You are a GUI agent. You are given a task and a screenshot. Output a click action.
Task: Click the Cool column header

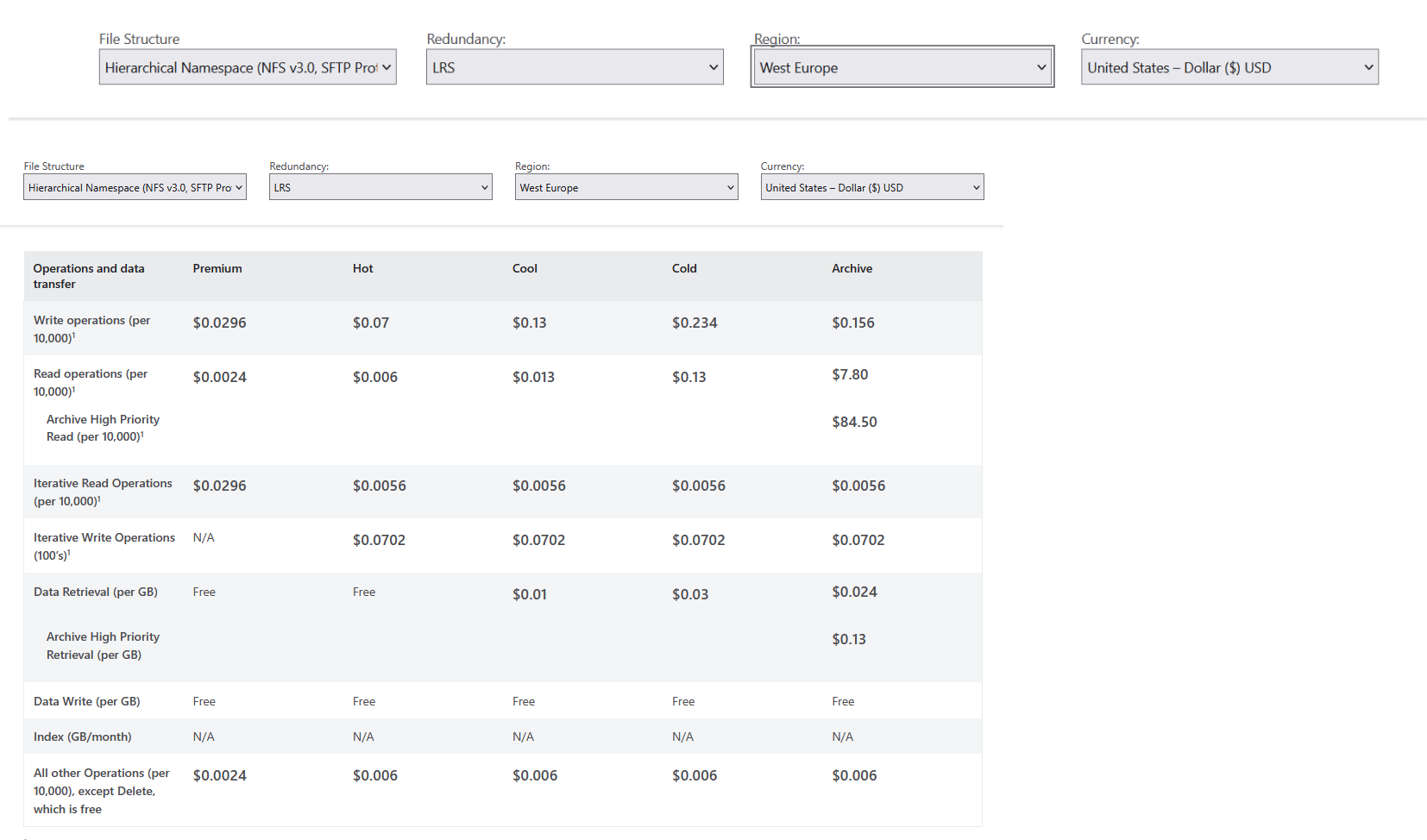point(525,268)
